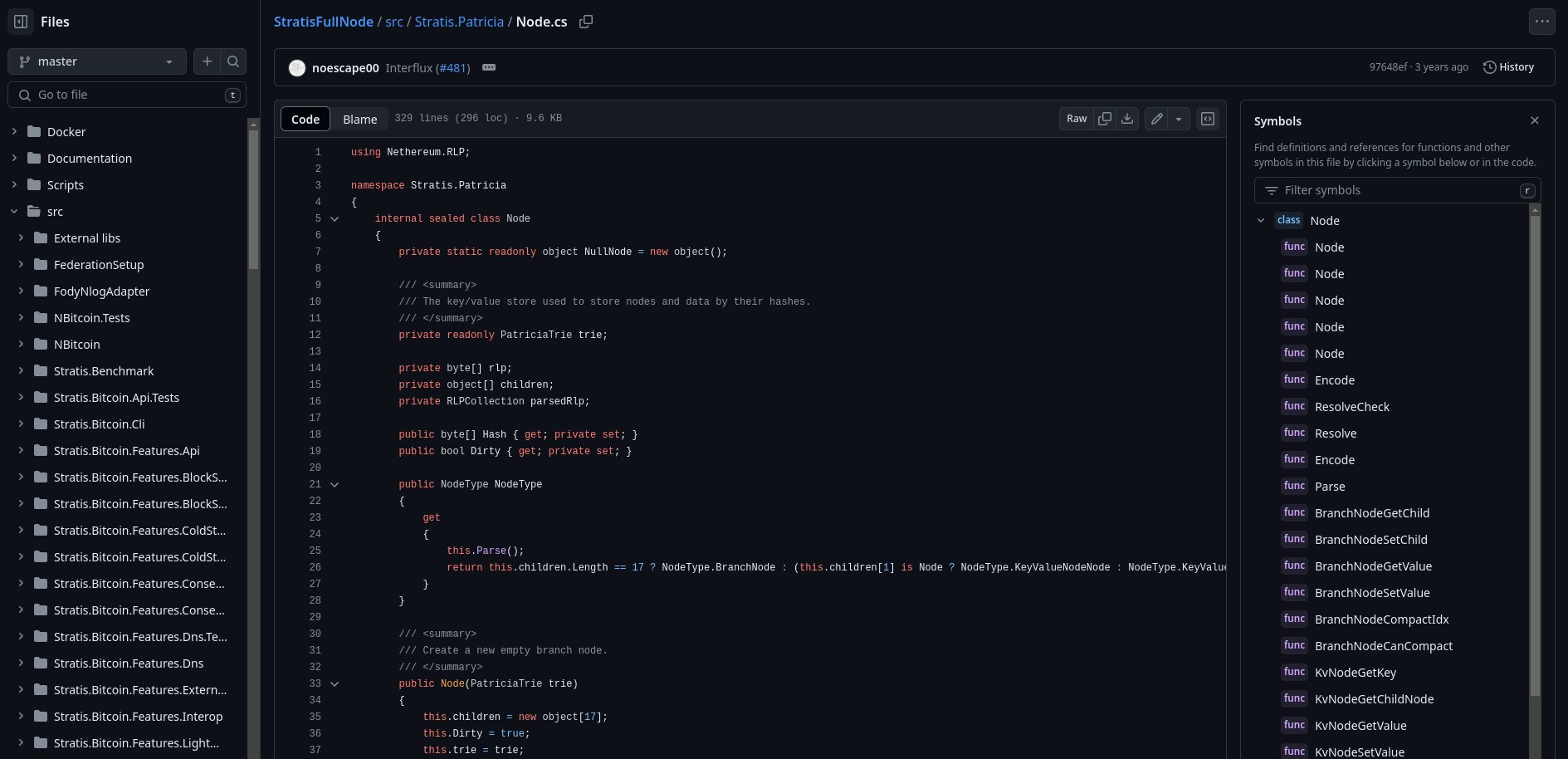Viewport: 1568px width, 759px height.
Task: Open the FodyNlogAdapter folder
Action: 101,291
